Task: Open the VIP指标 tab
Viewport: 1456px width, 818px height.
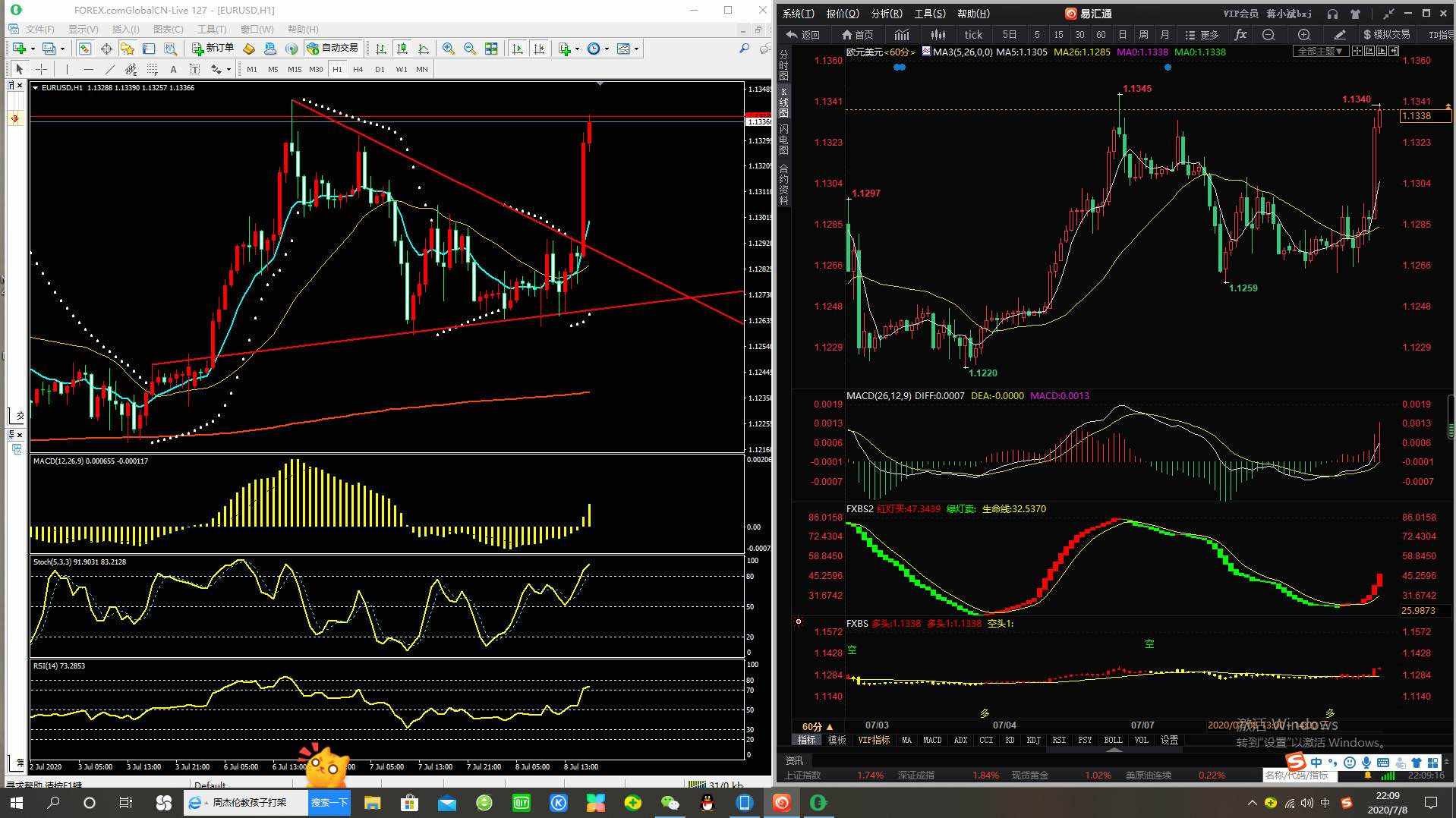Action: (x=874, y=740)
